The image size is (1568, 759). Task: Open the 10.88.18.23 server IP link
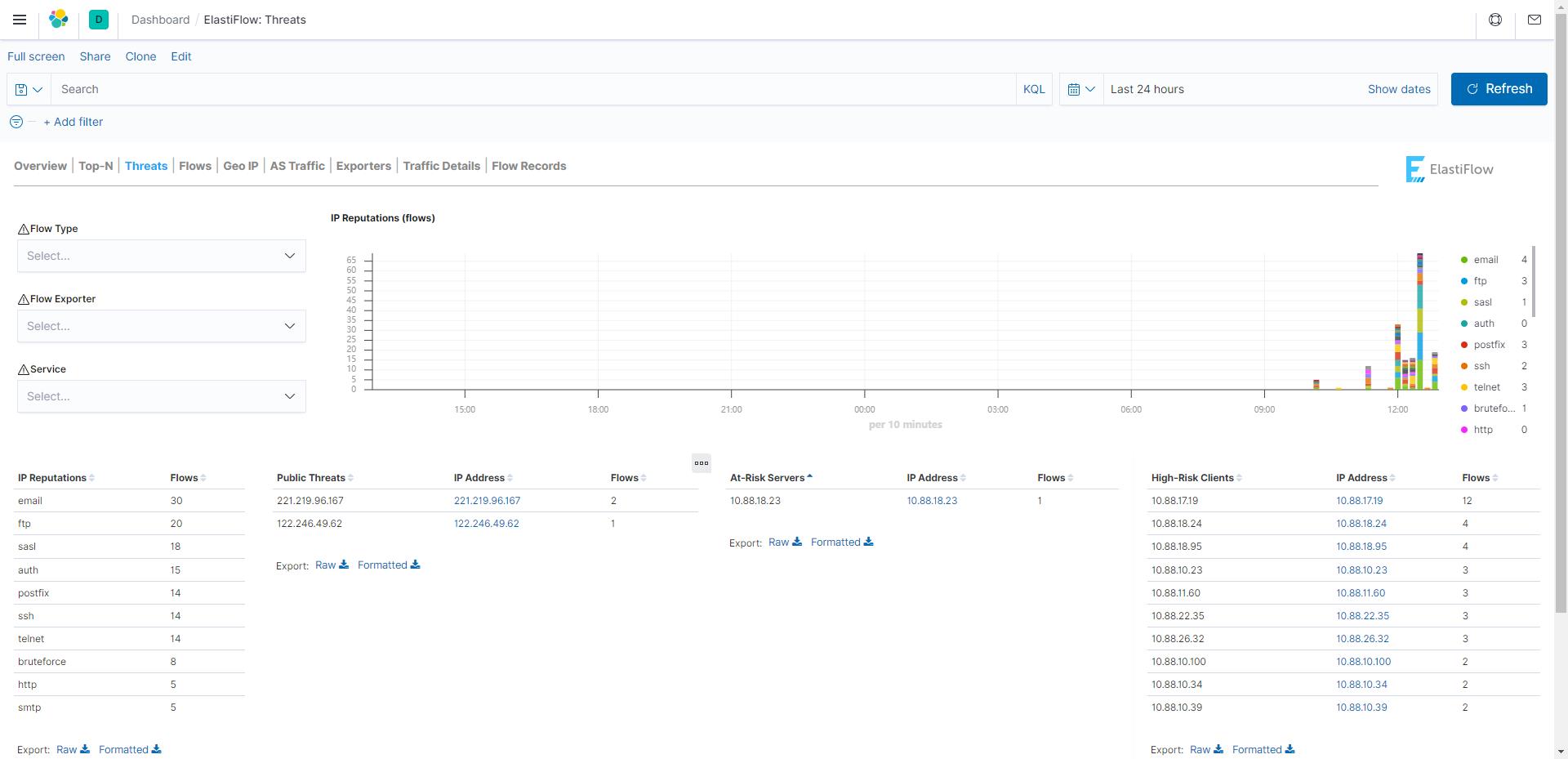pyautogui.click(x=932, y=501)
